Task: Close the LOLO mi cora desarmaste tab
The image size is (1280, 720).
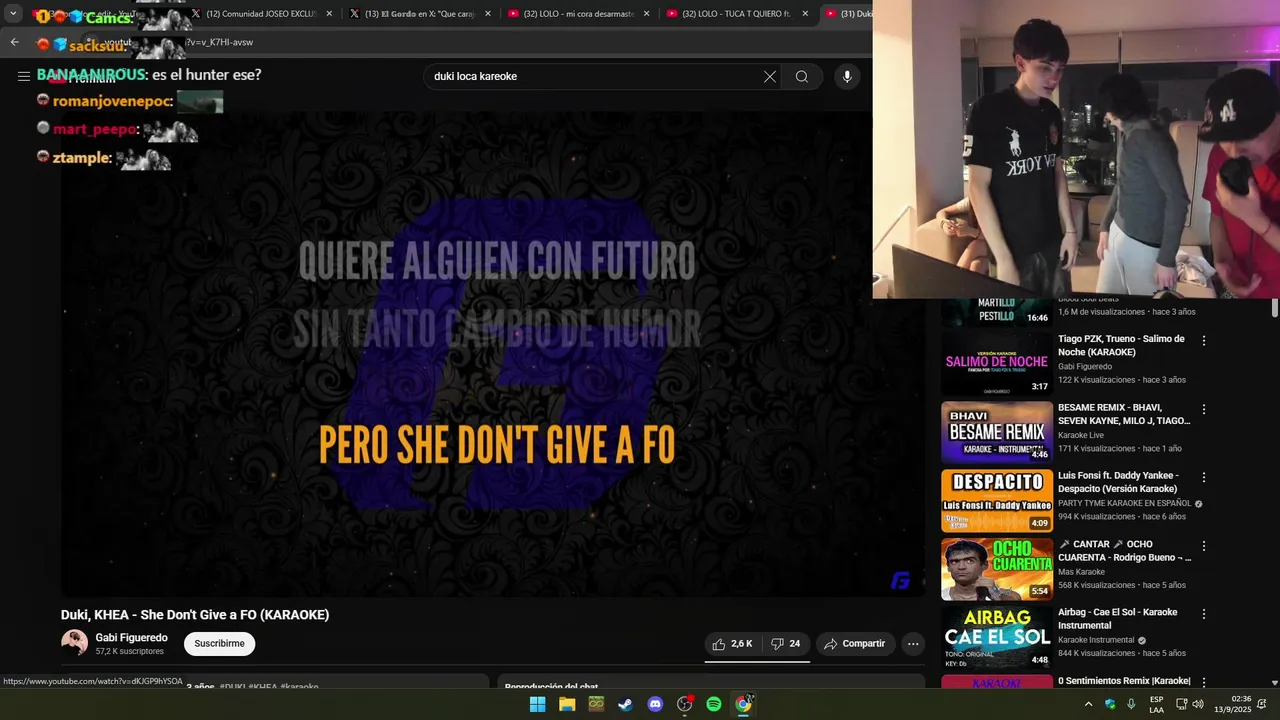Action: pos(647,14)
